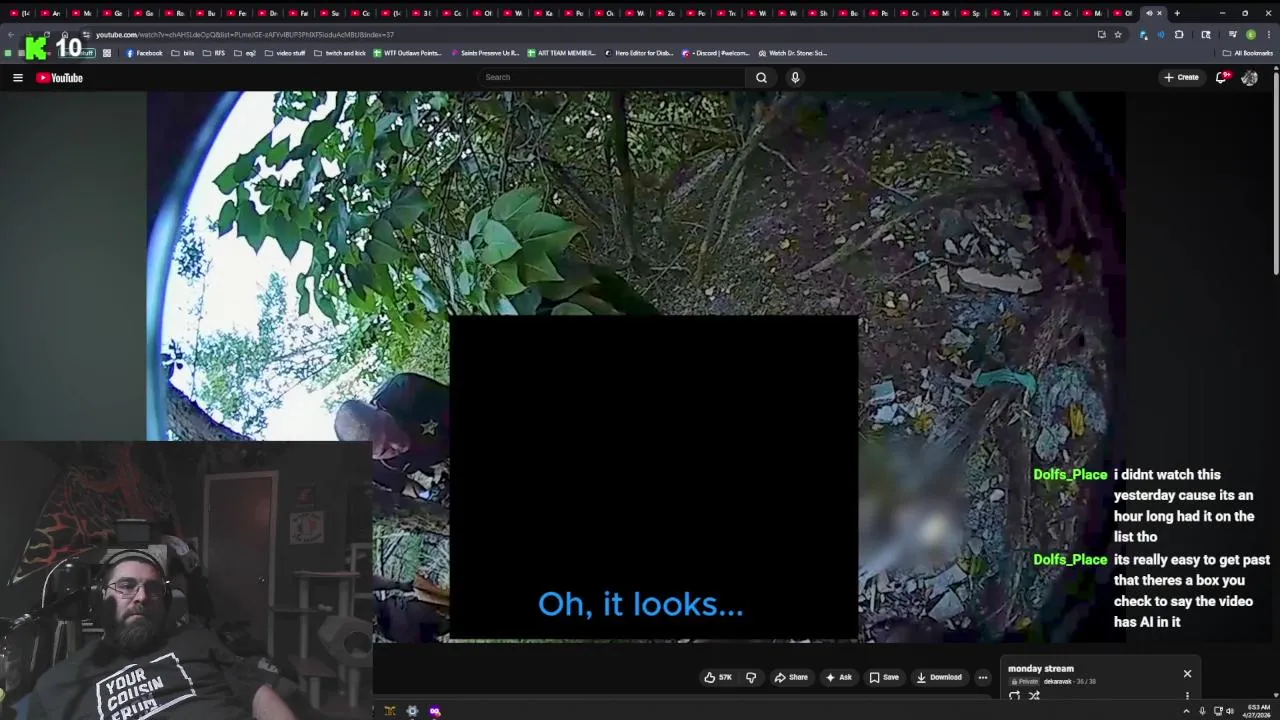The height and width of the screenshot is (720, 1280).
Task: Toggle the playlist loop icon
Action: (x=1014, y=696)
